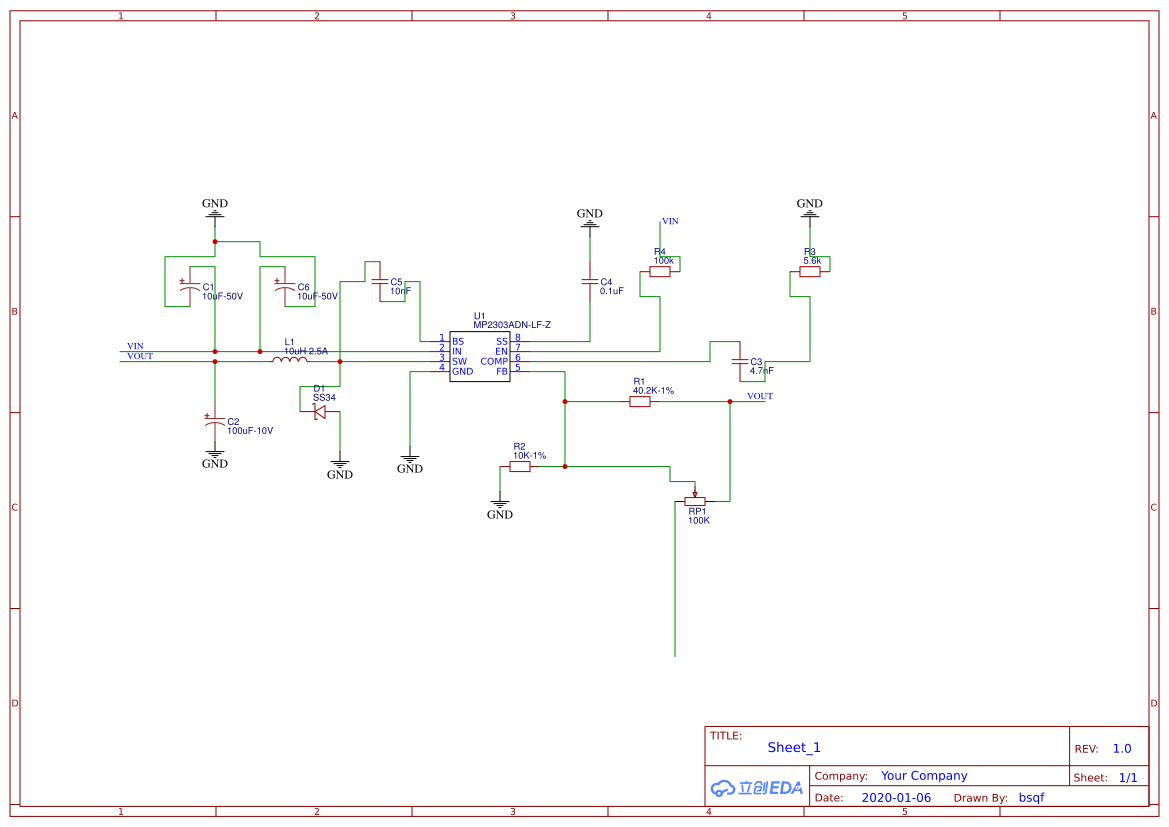Select the date 2020-01-06
1169x827 pixels.
click(x=896, y=798)
